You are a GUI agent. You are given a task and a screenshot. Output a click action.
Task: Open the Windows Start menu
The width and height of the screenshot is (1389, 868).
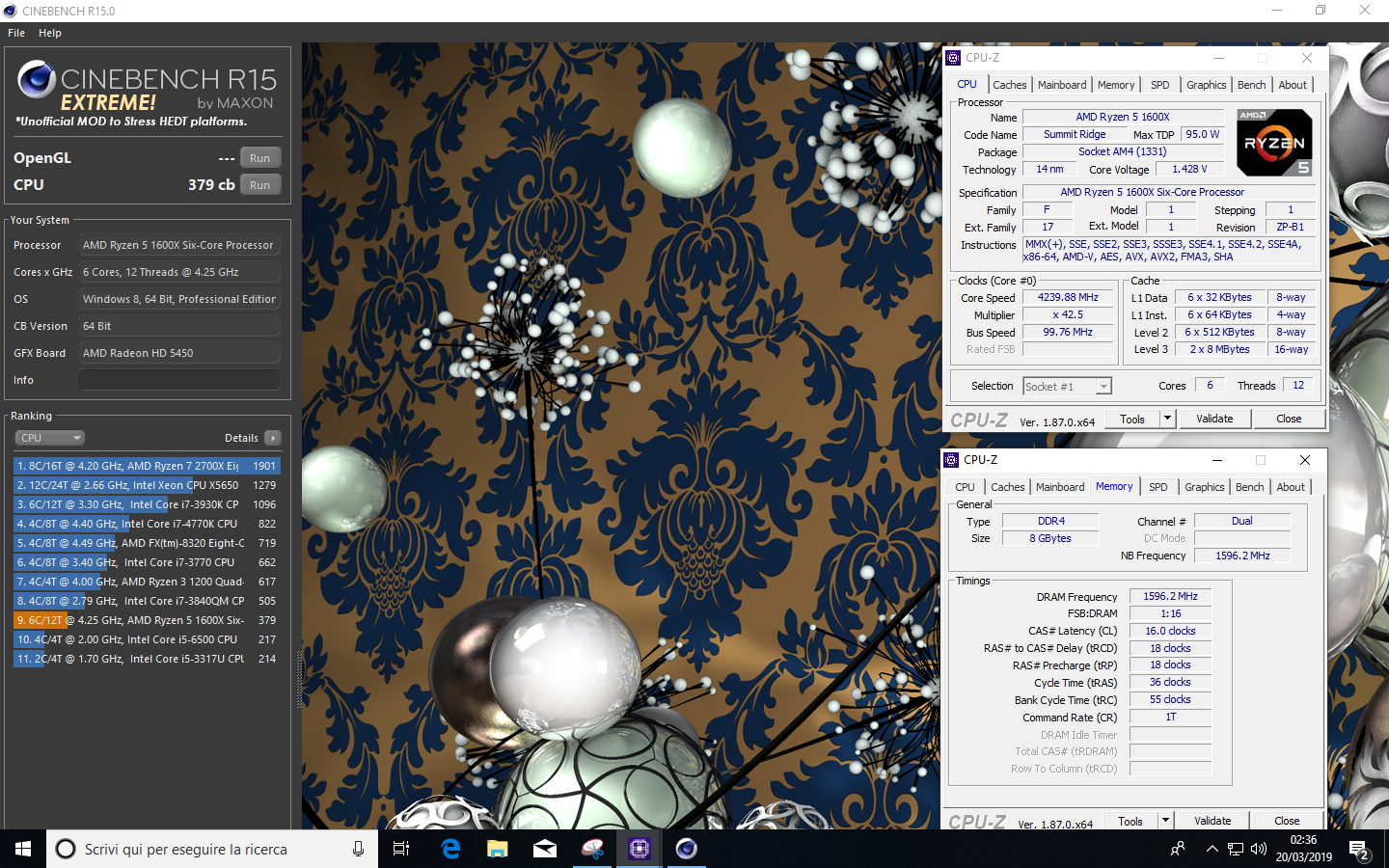coord(23,849)
